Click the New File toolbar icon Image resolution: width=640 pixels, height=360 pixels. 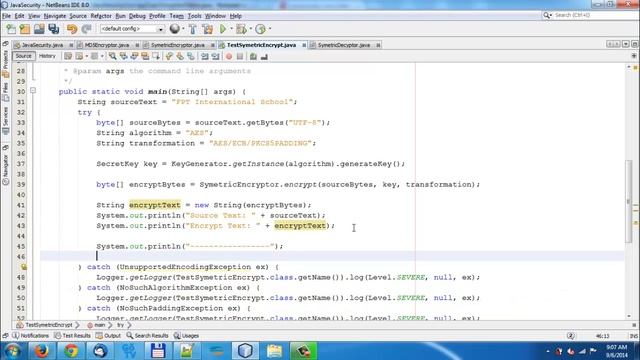[x=11, y=29]
